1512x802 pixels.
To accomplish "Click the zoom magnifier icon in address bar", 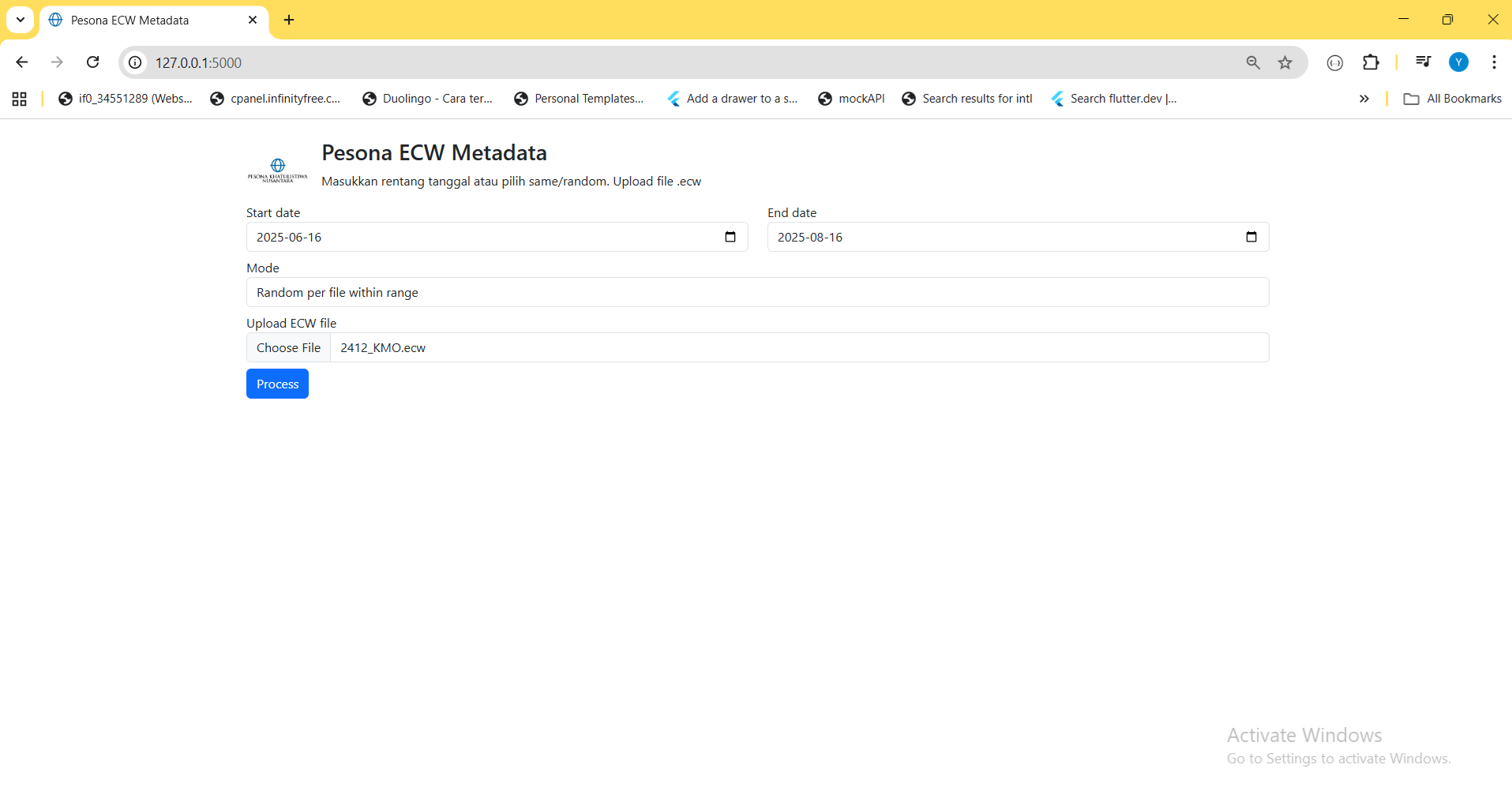I will 1253,62.
